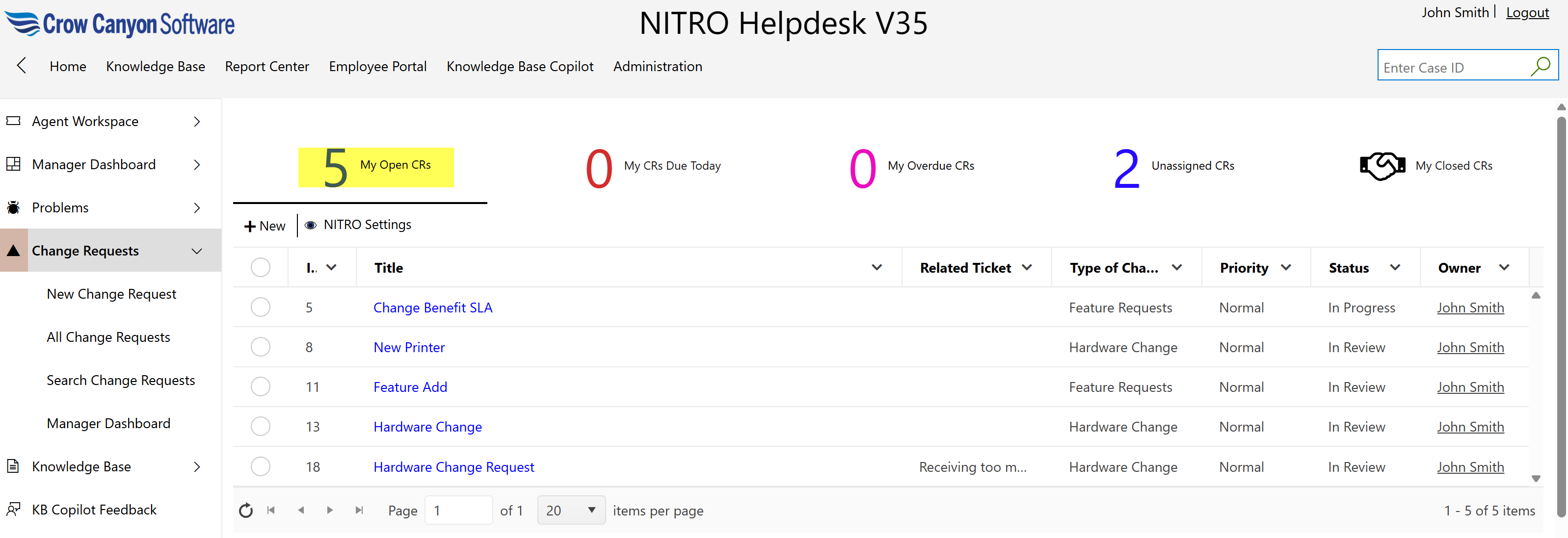1568x538 pixels.
Task: Open Priority column filter dropdown
Action: pyautogui.click(x=1286, y=267)
